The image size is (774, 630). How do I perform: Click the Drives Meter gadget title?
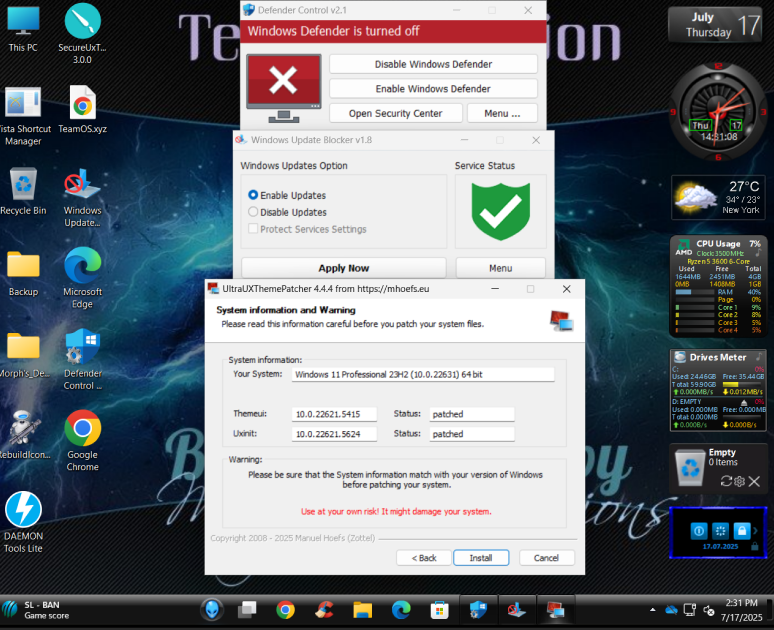[718, 357]
